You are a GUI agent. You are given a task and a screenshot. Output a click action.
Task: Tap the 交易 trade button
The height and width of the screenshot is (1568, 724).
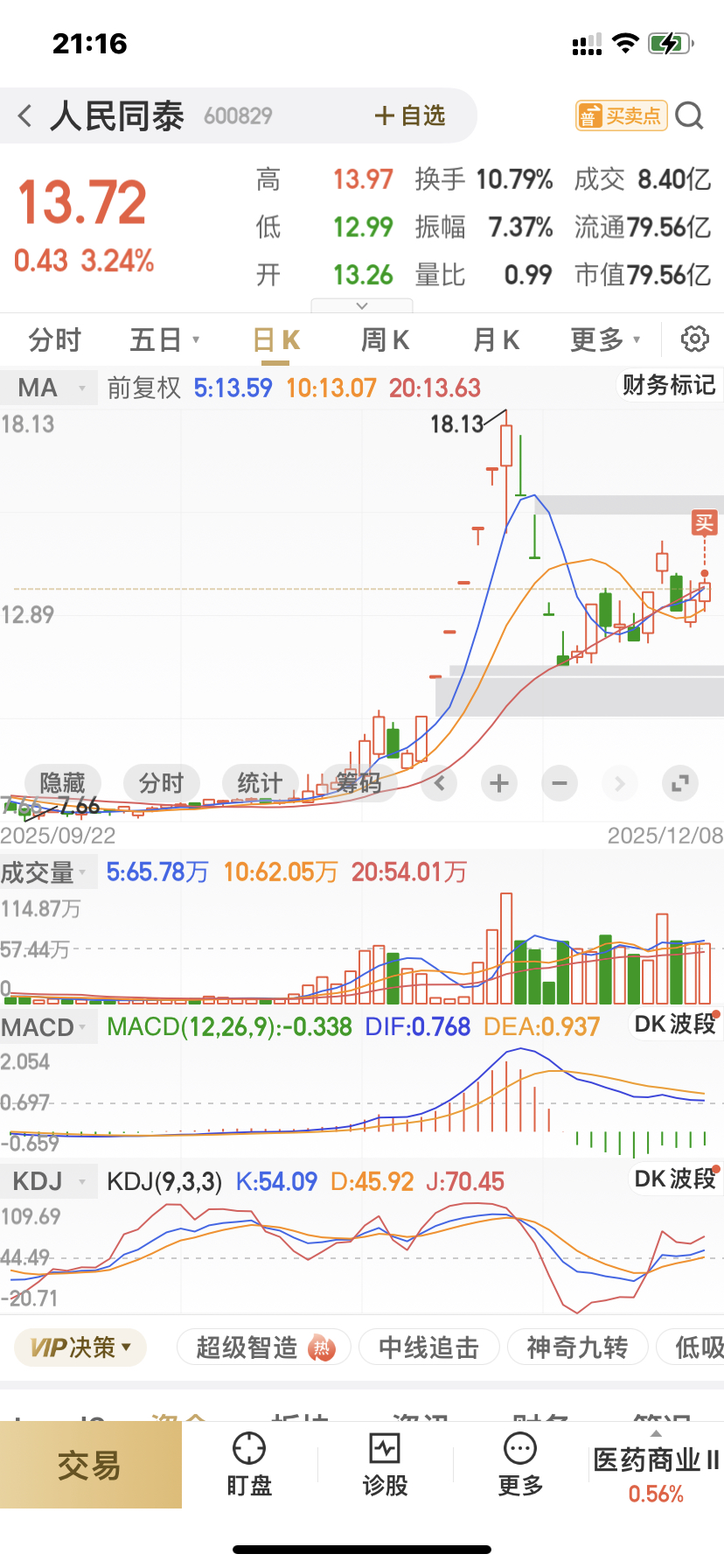tap(90, 1465)
